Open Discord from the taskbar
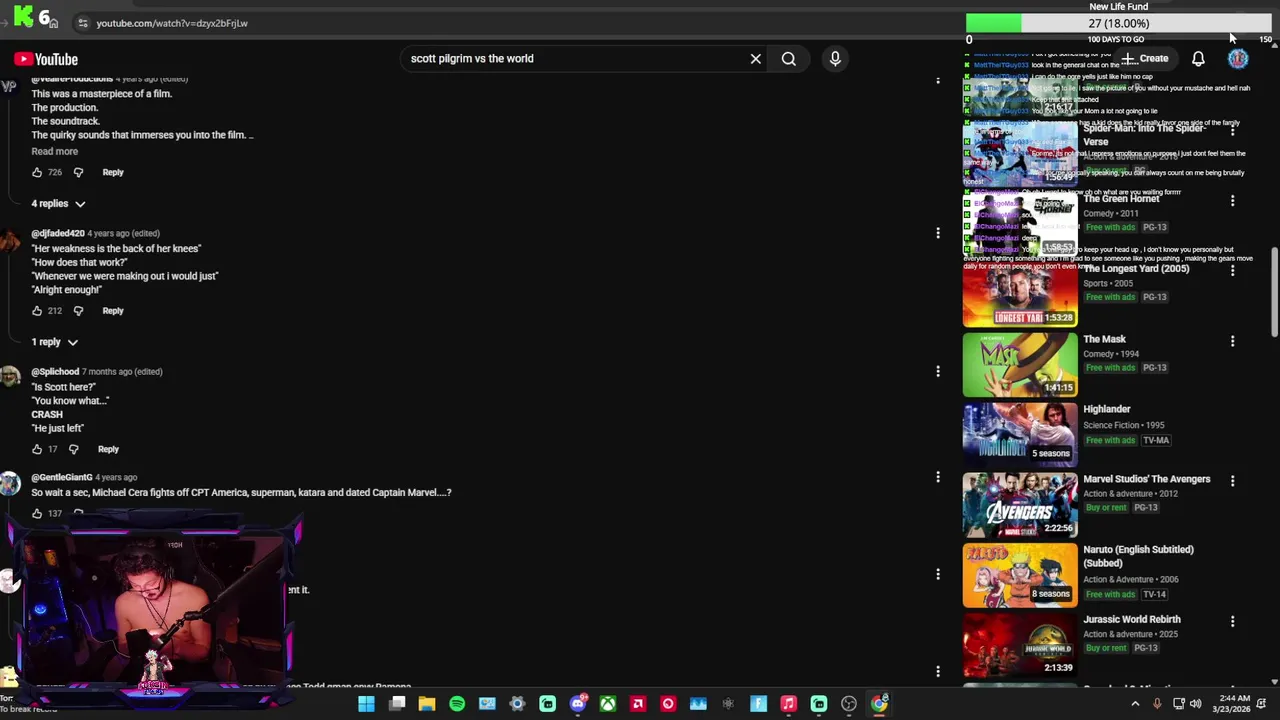 click(x=578, y=704)
